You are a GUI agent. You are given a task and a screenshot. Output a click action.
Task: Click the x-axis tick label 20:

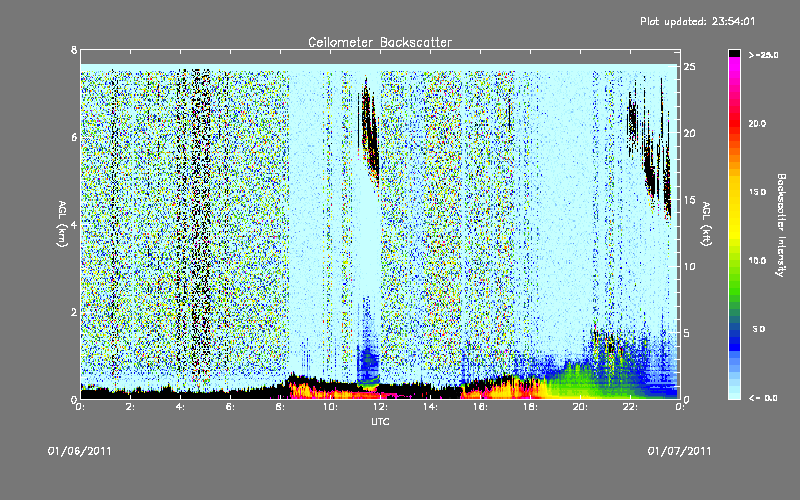pyautogui.click(x=580, y=407)
